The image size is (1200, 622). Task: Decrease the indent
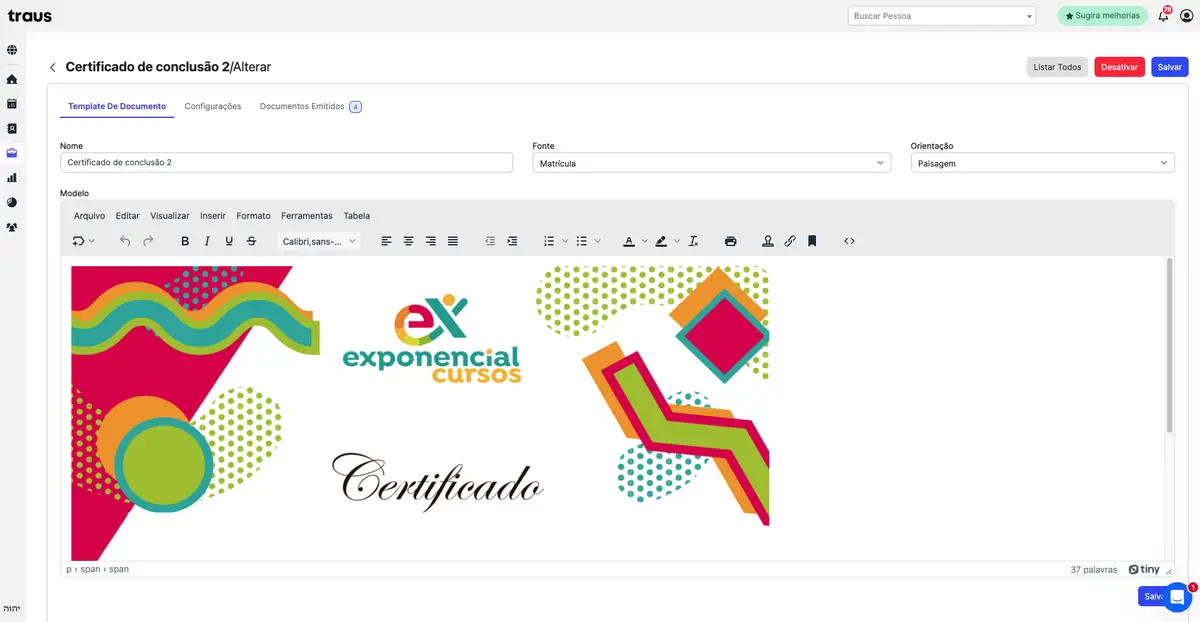point(490,241)
